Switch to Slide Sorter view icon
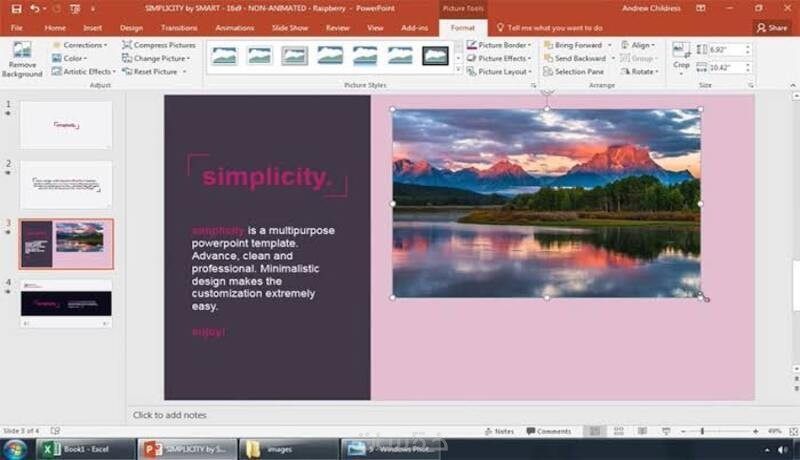The height and width of the screenshot is (460, 800). click(618, 431)
